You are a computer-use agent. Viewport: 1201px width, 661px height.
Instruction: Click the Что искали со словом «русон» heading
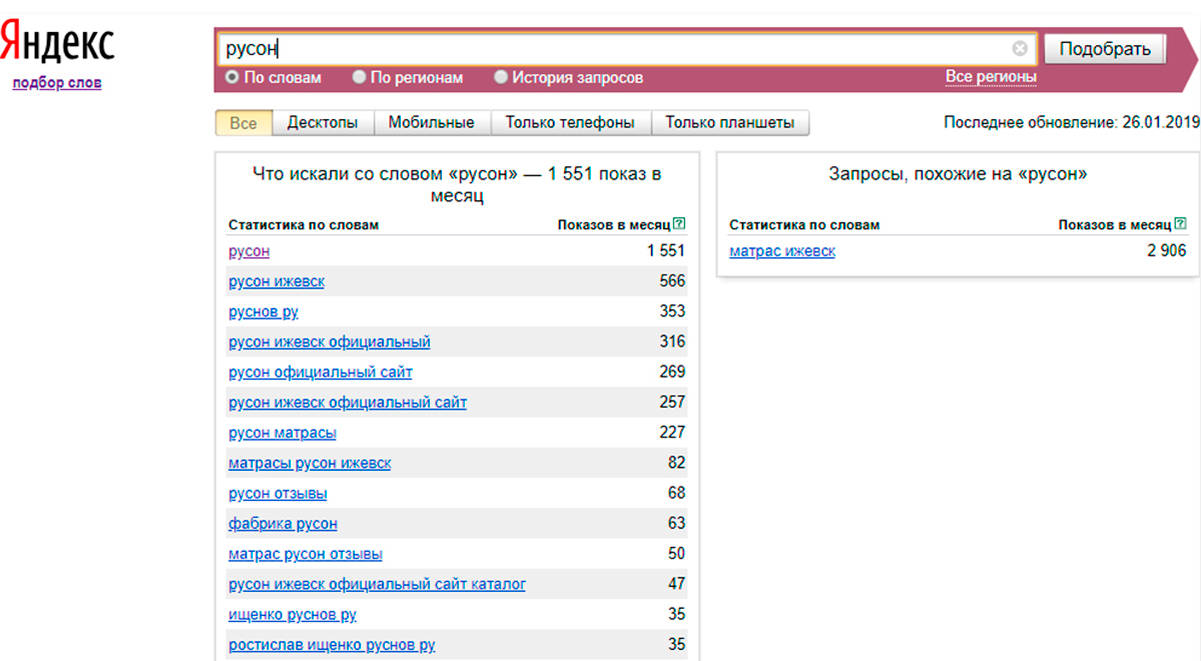(x=457, y=185)
